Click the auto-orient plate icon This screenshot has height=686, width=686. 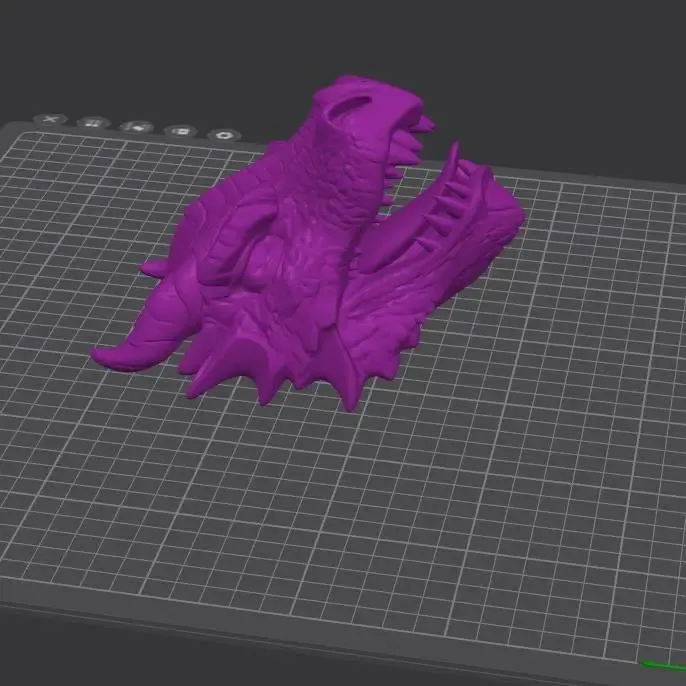tap(93, 123)
